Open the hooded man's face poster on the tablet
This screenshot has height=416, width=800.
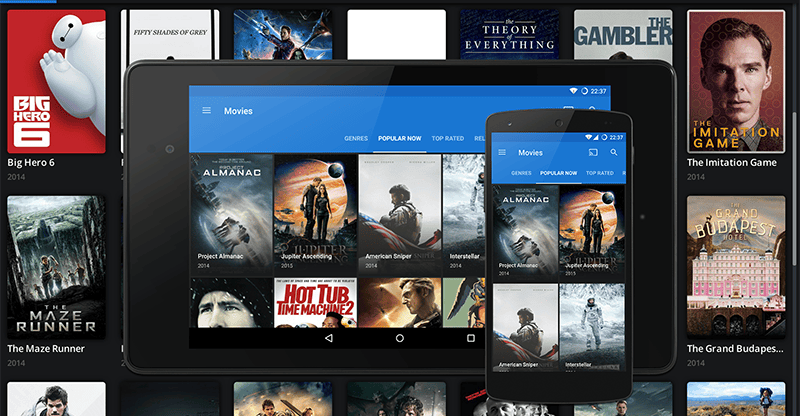[232, 303]
